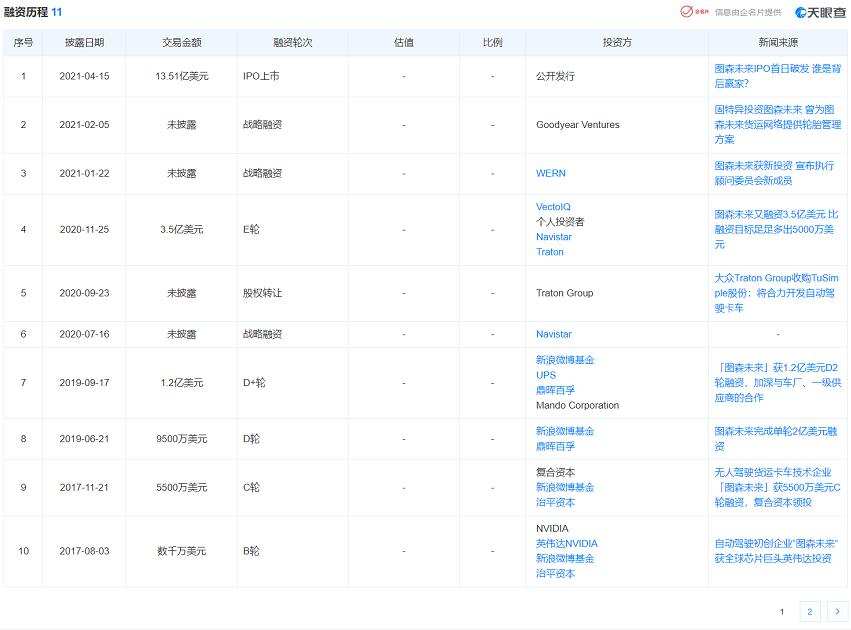Click the 融资历程 section title
Viewport: 851px width, 630px height.
click(26, 11)
